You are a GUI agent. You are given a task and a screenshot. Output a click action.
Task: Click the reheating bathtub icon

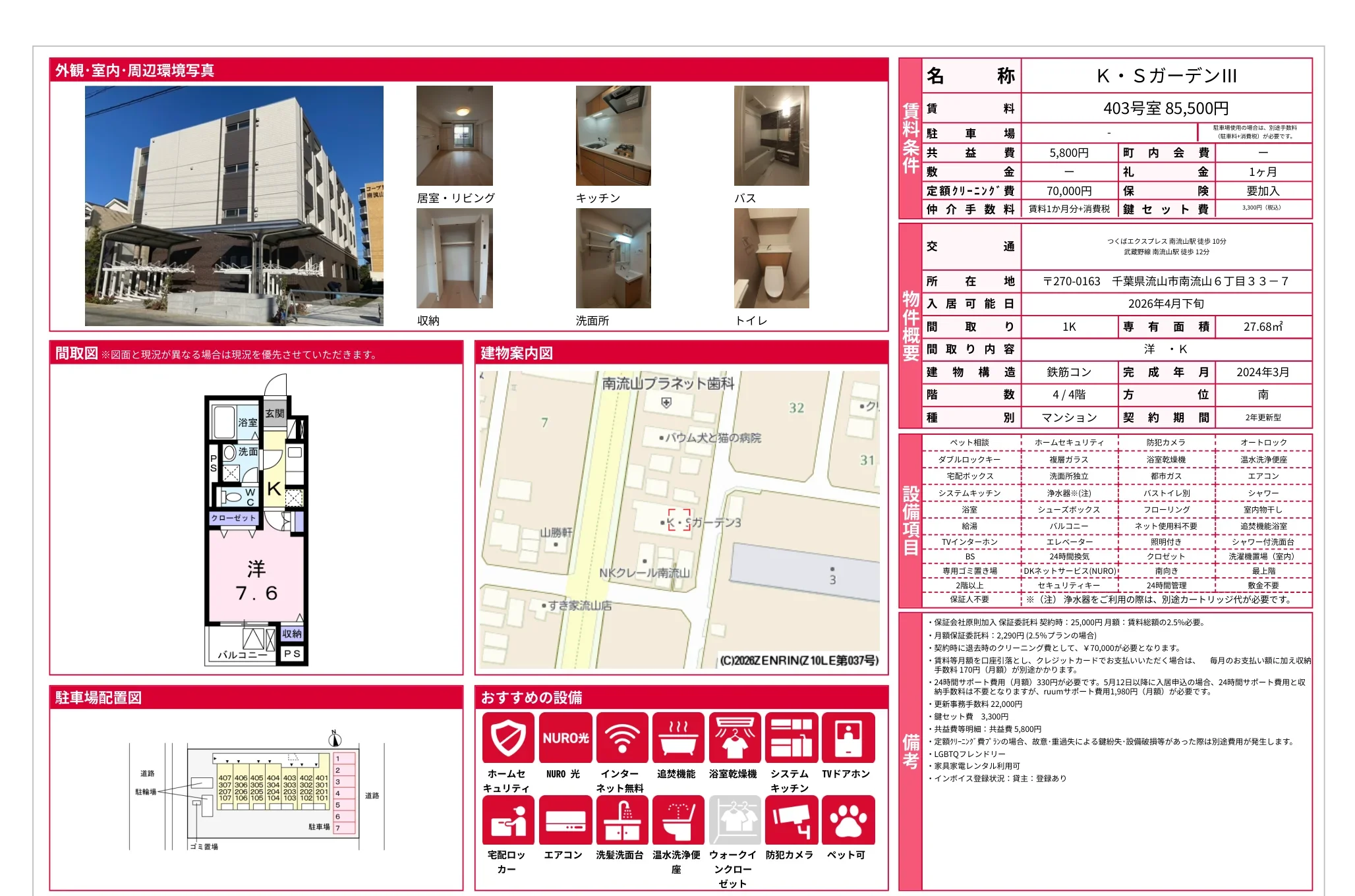point(678,737)
